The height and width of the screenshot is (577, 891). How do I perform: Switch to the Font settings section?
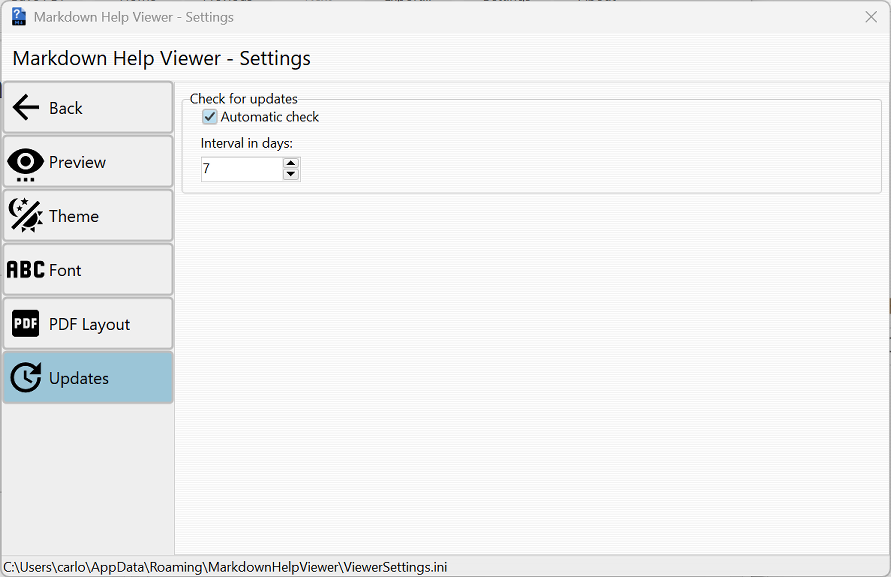(x=65, y=270)
